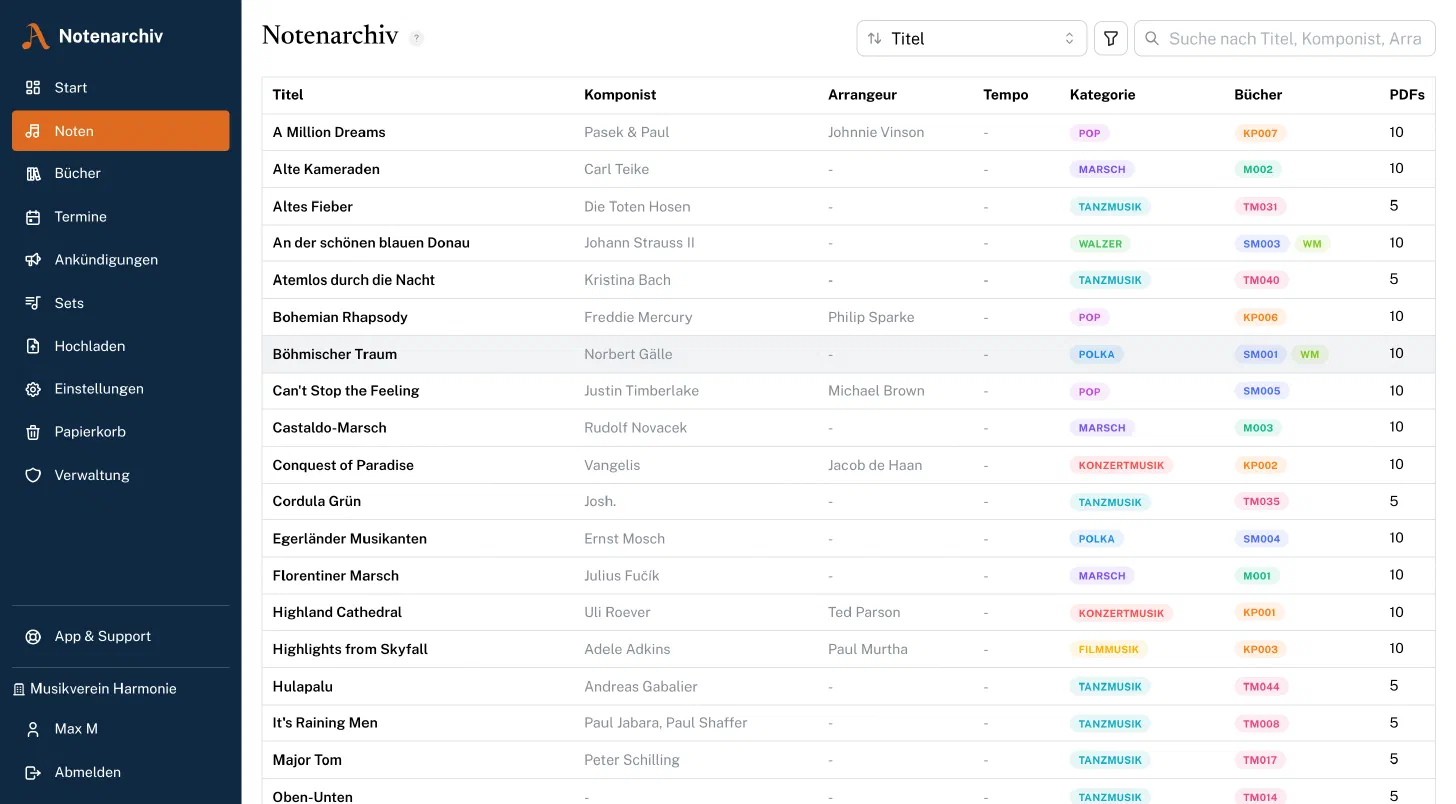Click the search field for titles
This screenshot has width=1456, height=804.
point(1285,38)
